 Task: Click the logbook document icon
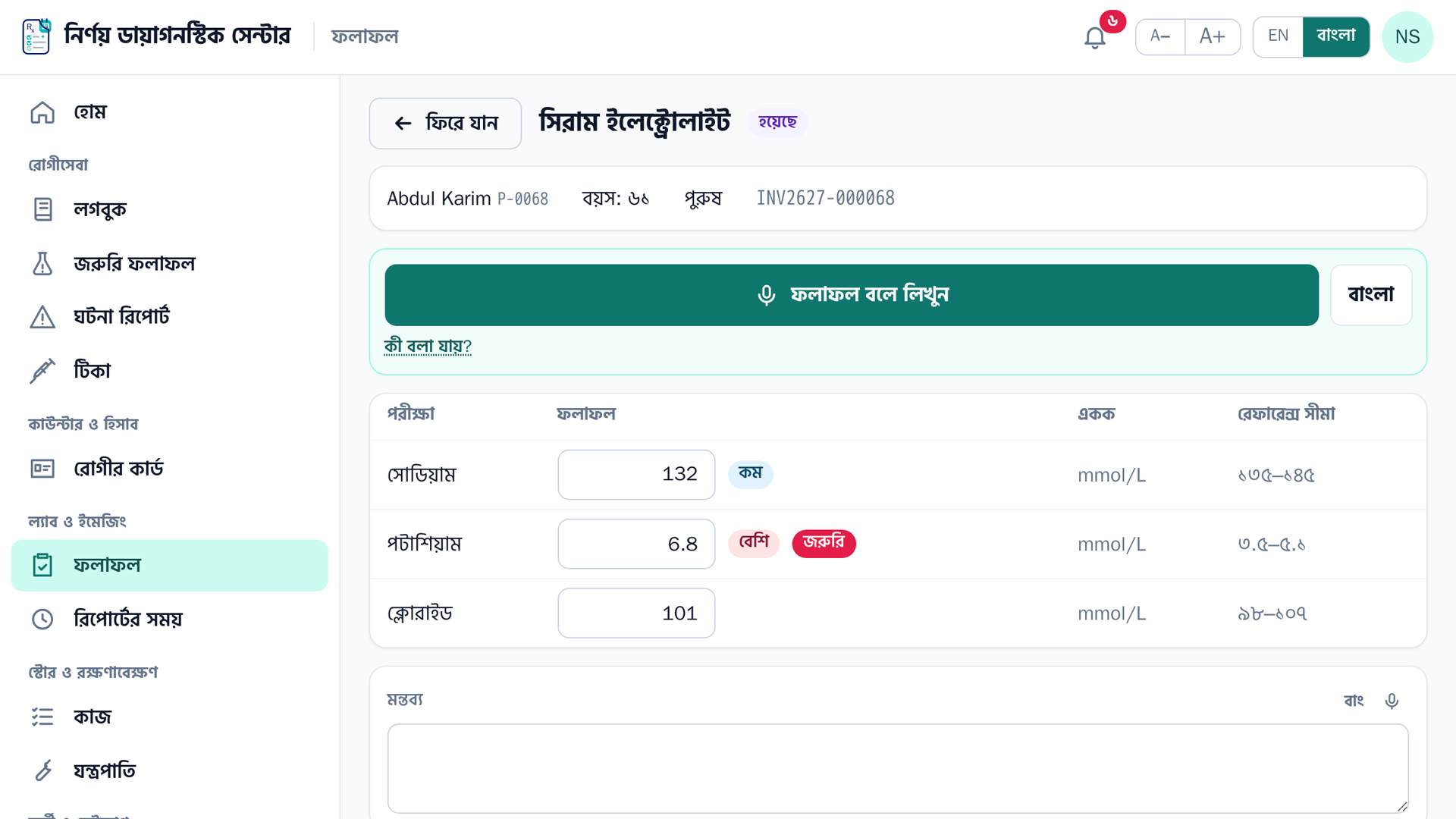42,209
